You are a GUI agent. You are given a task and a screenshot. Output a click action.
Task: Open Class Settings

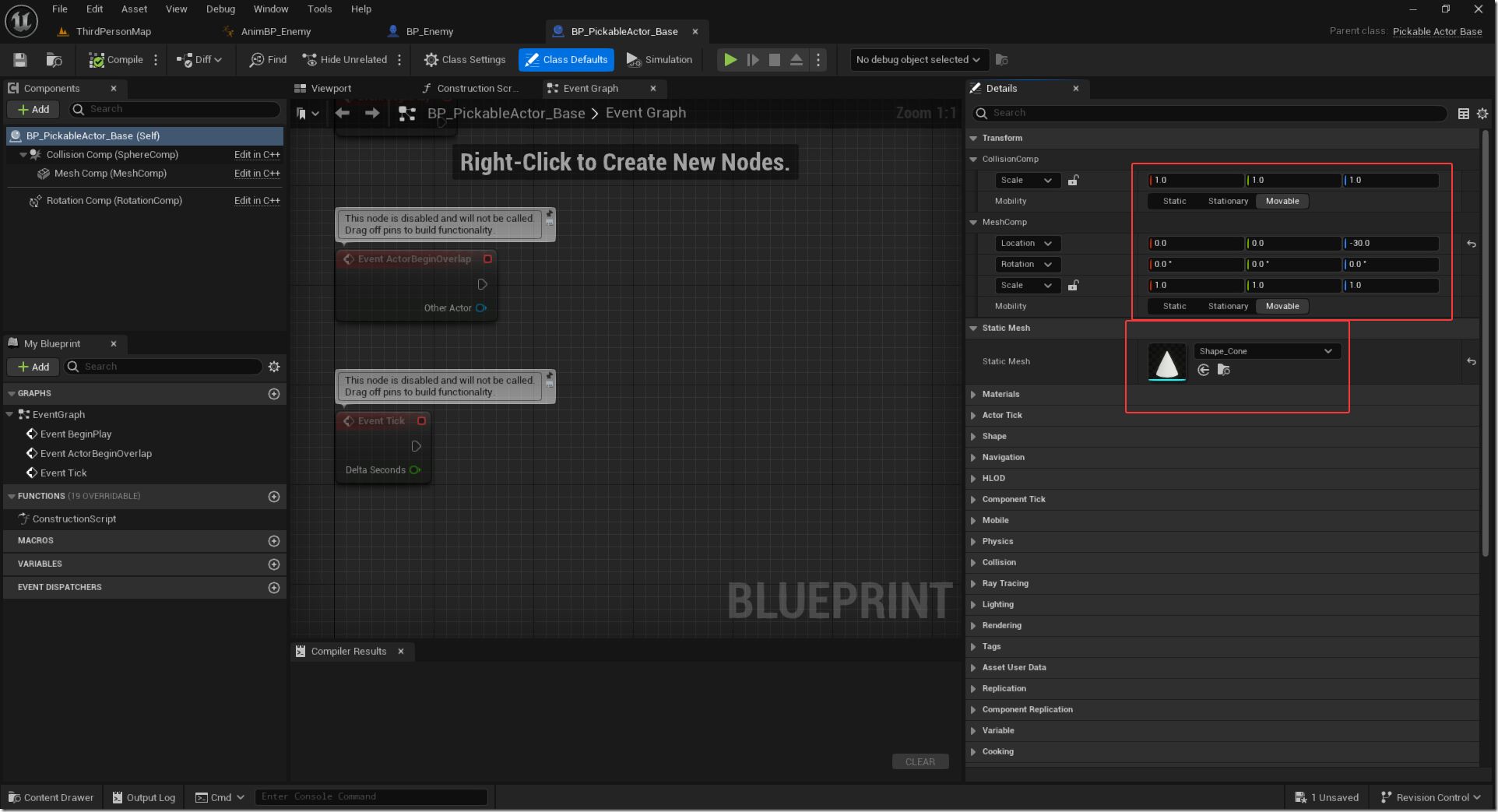[x=465, y=60]
